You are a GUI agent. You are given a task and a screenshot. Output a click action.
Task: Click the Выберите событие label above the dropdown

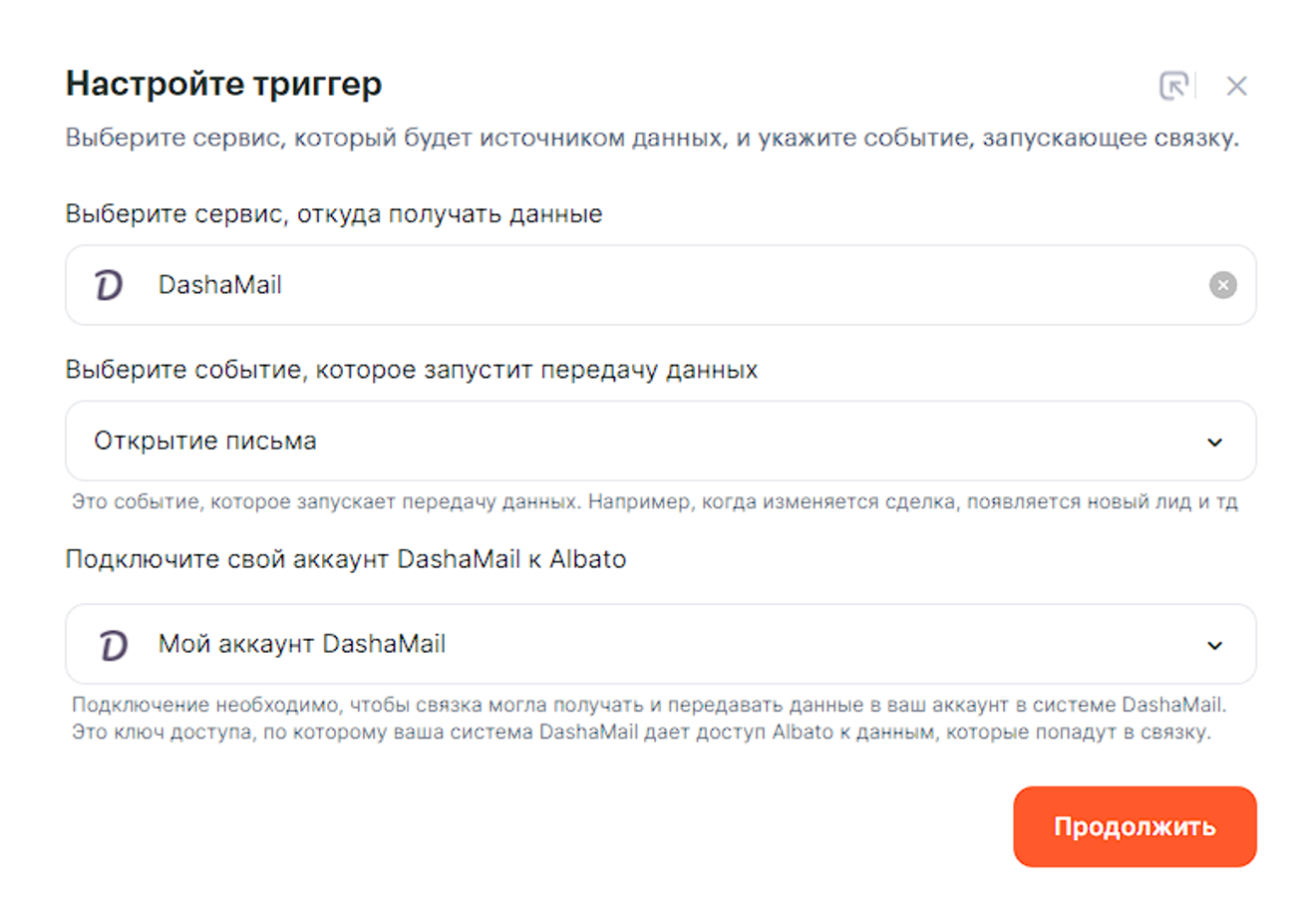(x=411, y=370)
